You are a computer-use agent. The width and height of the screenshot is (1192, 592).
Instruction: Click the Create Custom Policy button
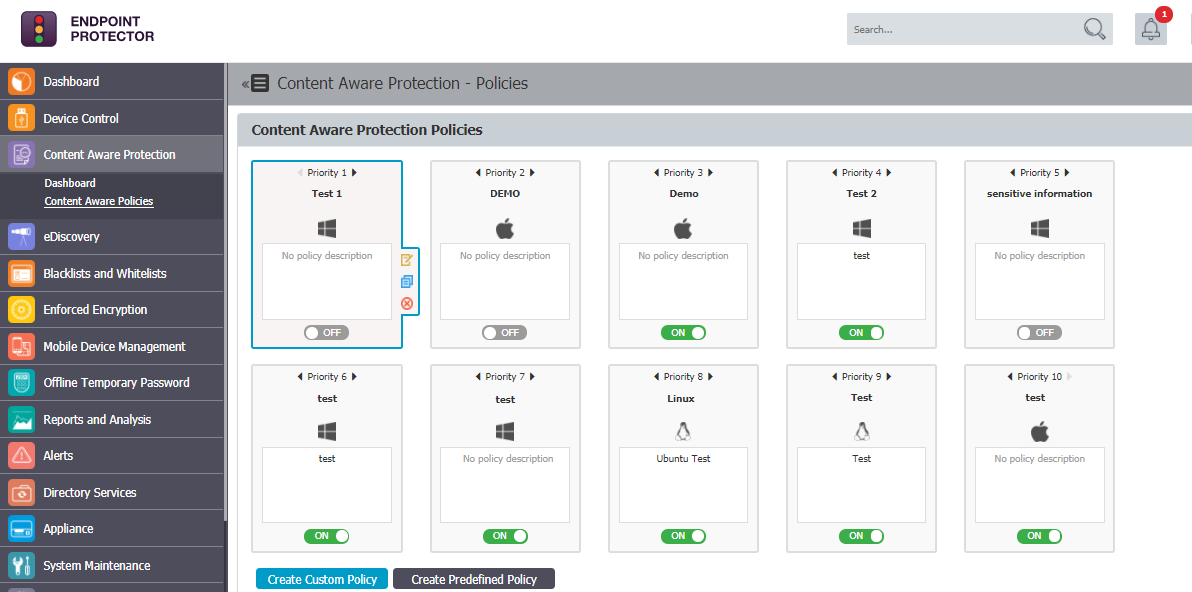tap(321, 579)
